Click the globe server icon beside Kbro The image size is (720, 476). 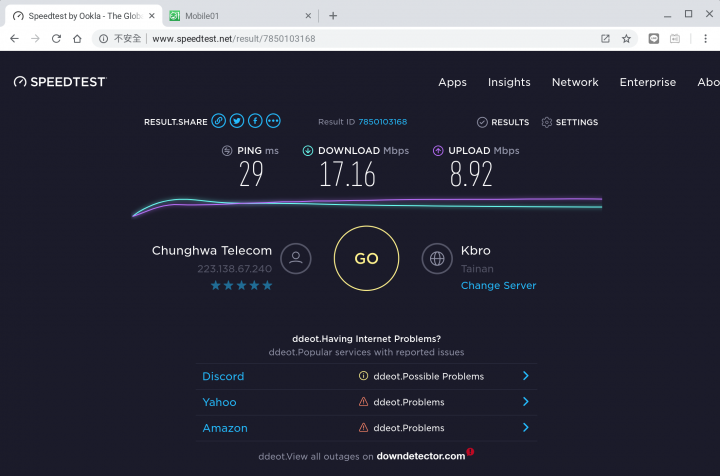[437, 258]
